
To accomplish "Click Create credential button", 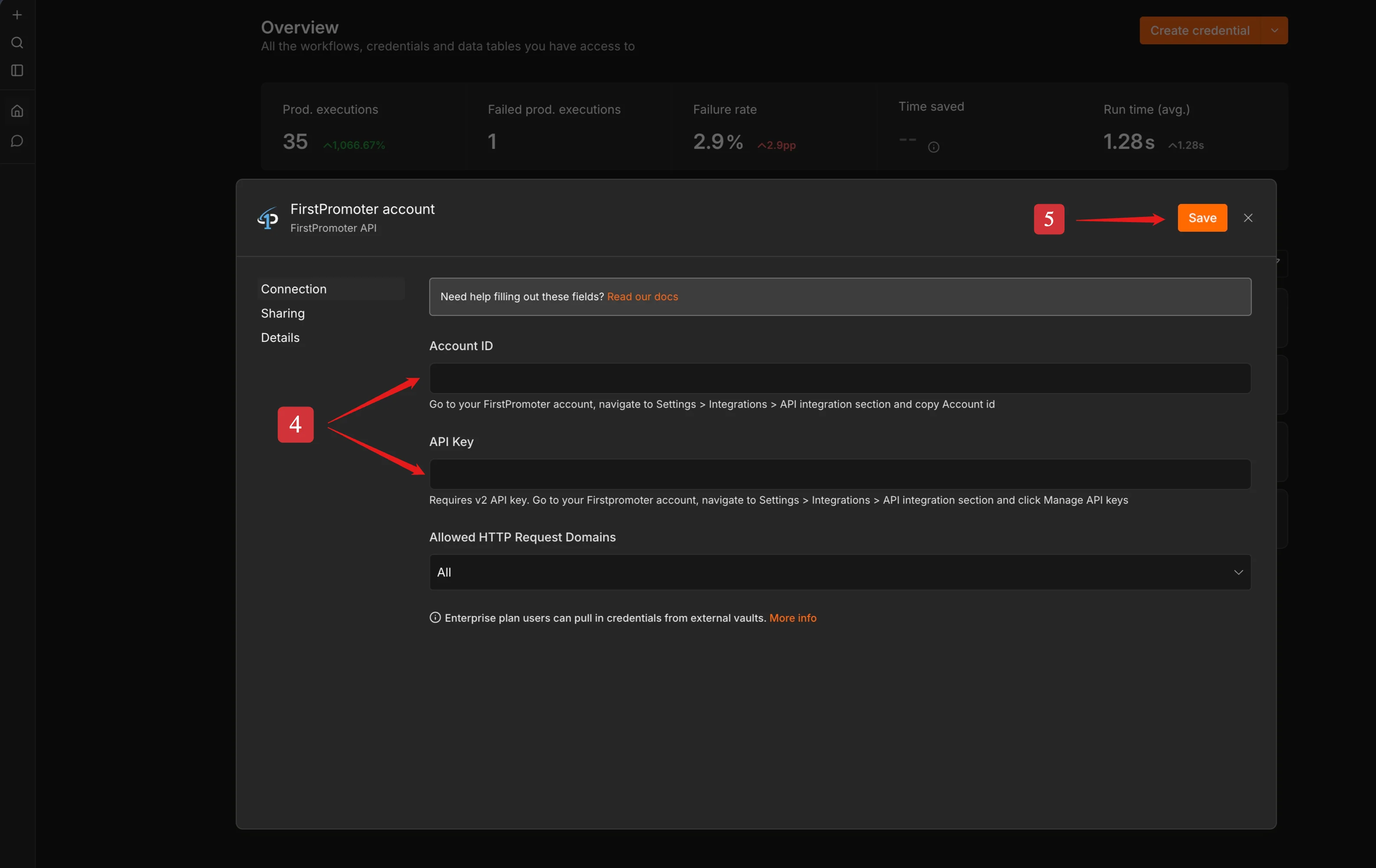I will point(1199,30).
